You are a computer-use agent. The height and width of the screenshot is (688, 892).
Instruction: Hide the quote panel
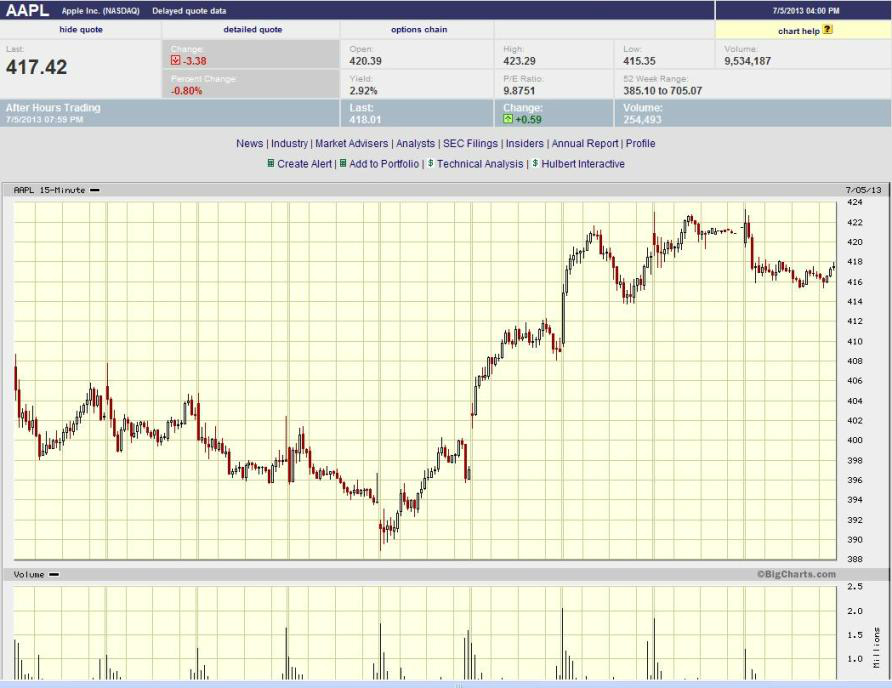pos(81,30)
